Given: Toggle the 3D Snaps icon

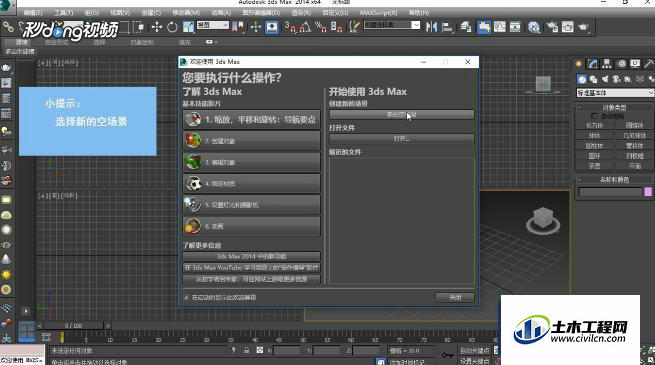Looking at the screenshot, I should click(290, 28).
